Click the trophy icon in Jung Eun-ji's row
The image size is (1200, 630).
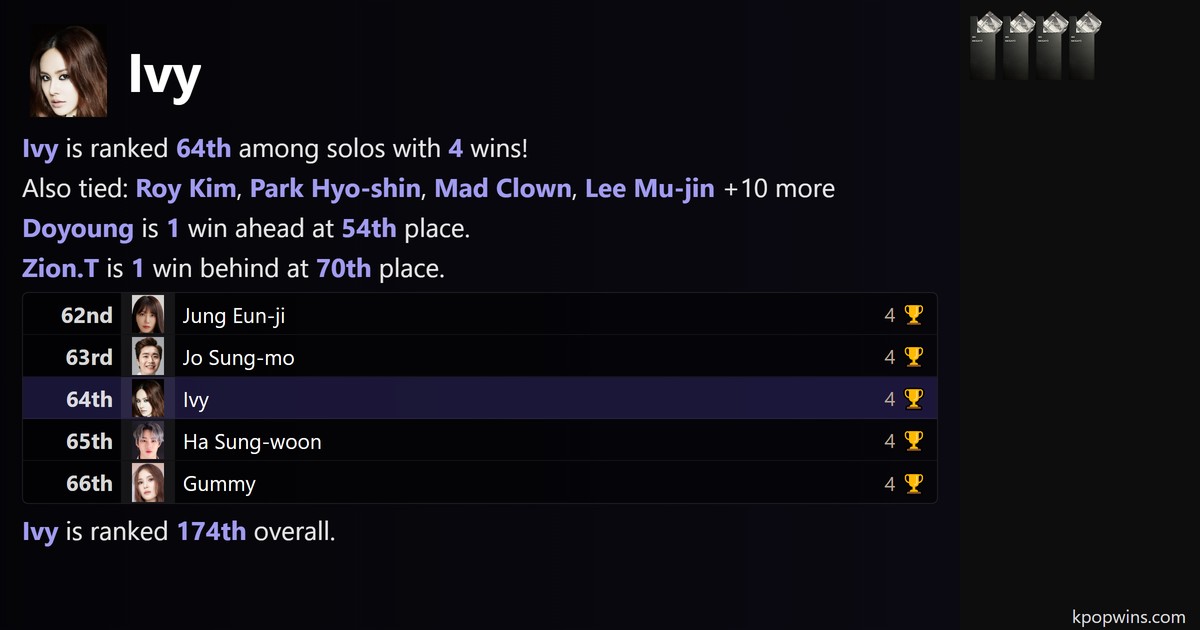coord(913,315)
